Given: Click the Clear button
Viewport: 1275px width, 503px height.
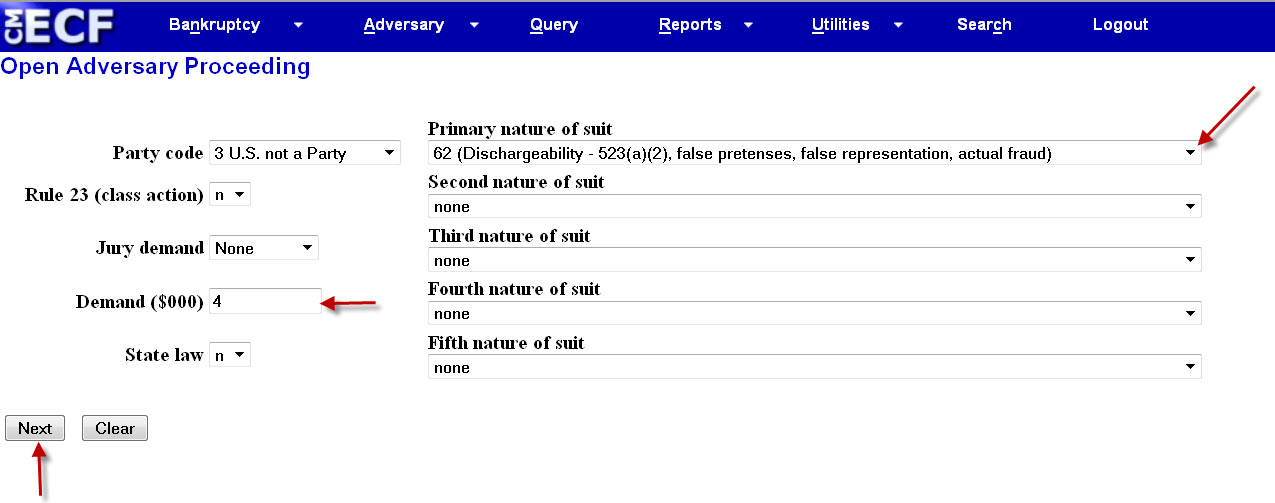Looking at the screenshot, I should point(115,428).
